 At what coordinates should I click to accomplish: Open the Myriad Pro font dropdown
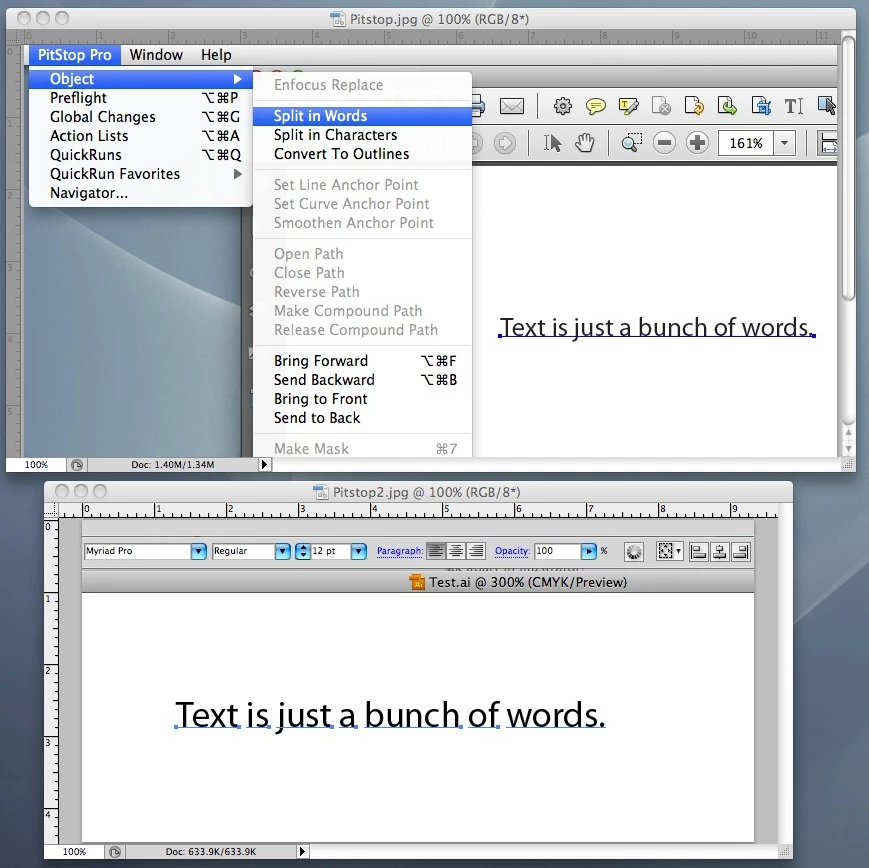tap(199, 552)
